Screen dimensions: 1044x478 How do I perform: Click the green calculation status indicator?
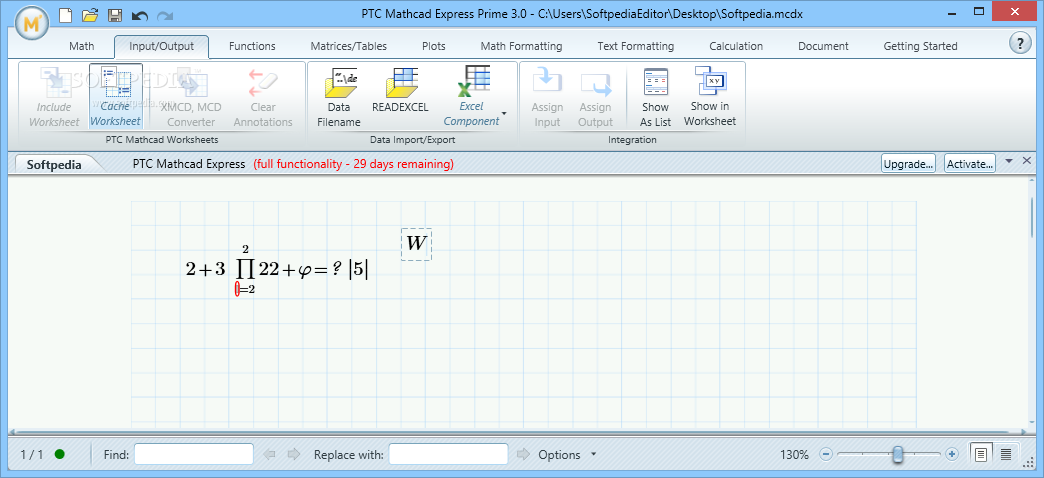tap(60, 454)
